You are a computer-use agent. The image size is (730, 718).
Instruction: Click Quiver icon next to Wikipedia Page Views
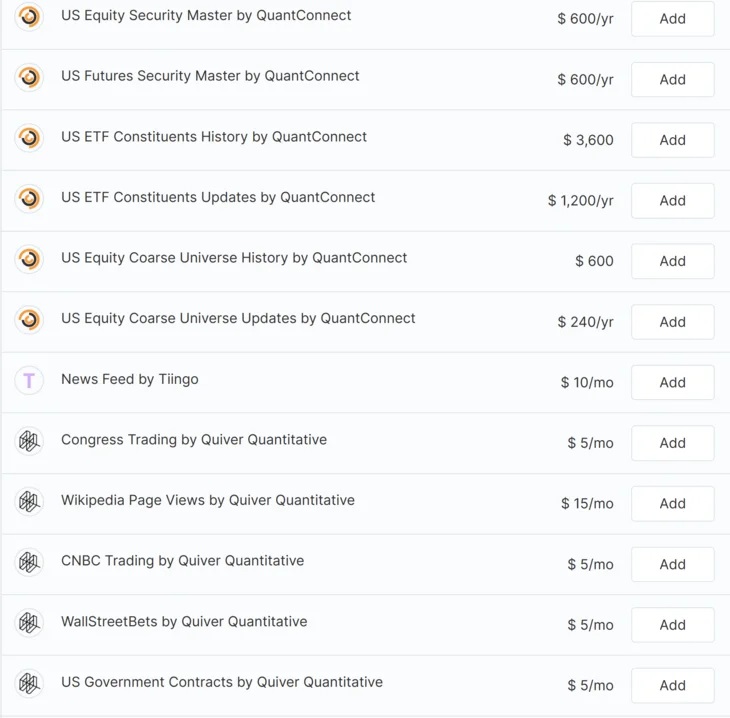[x=29, y=501]
